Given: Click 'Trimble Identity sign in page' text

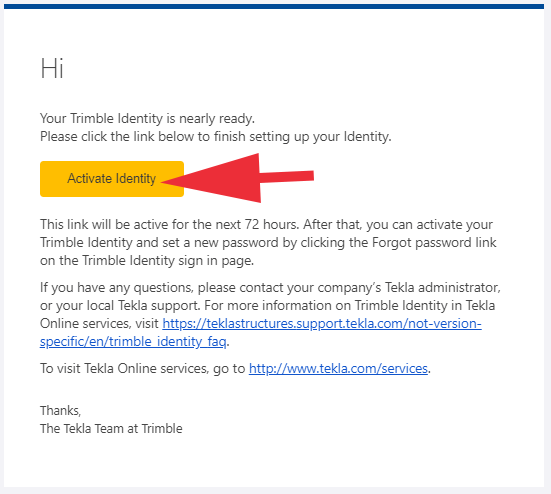Looking at the screenshot, I should coord(168,261).
